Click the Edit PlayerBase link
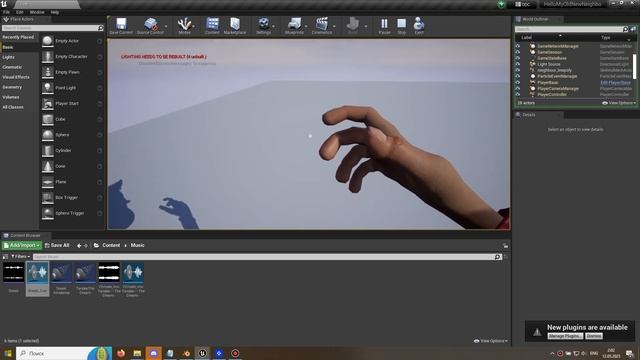Viewport: 640px width, 360px height. click(616, 82)
